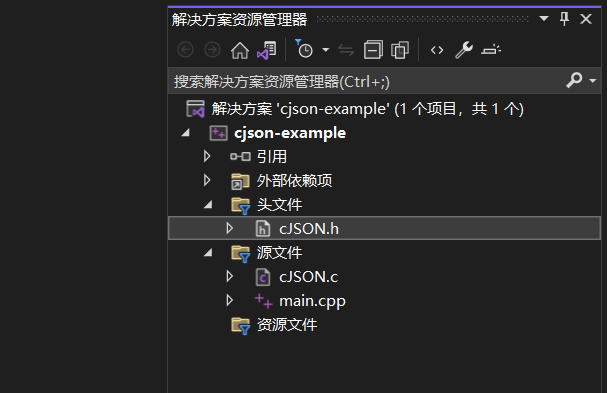This screenshot has width=607, height=393.
Task: Expand the 外部依赖项 node
Action: click(x=207, y=180)
